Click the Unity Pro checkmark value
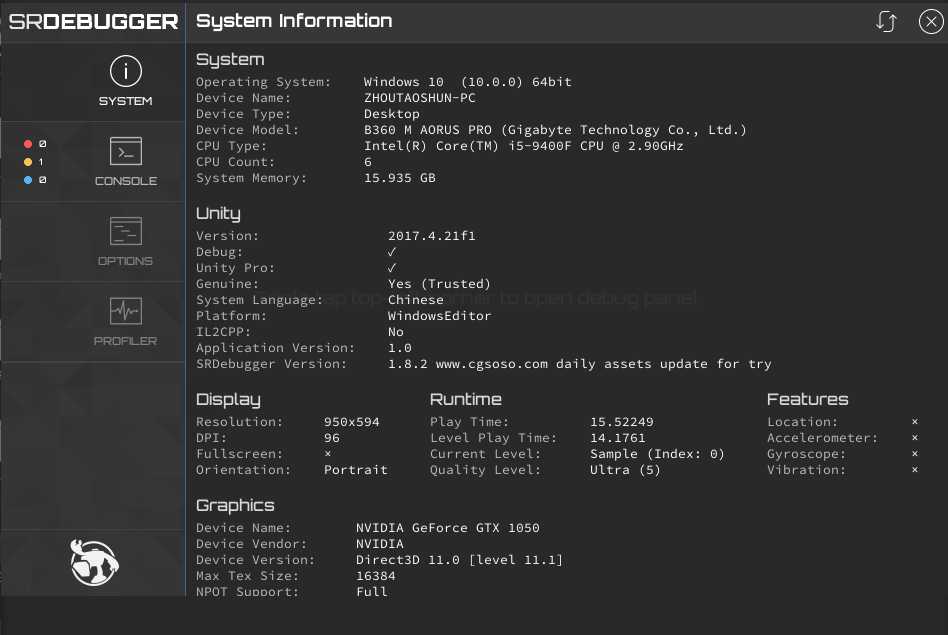 pyautogui.click(x=392, y=267)
